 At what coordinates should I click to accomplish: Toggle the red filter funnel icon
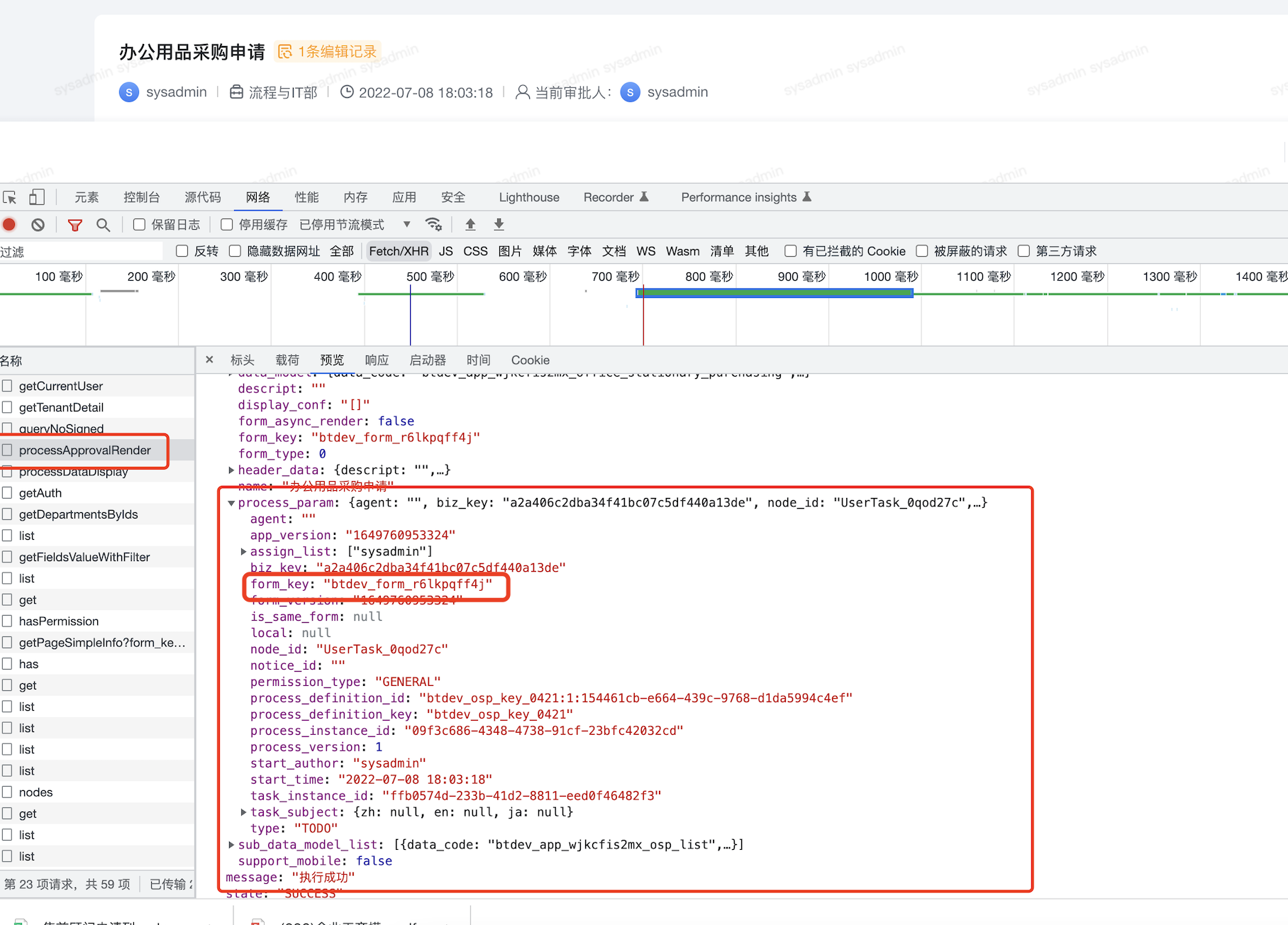click(x=74, y=225)
